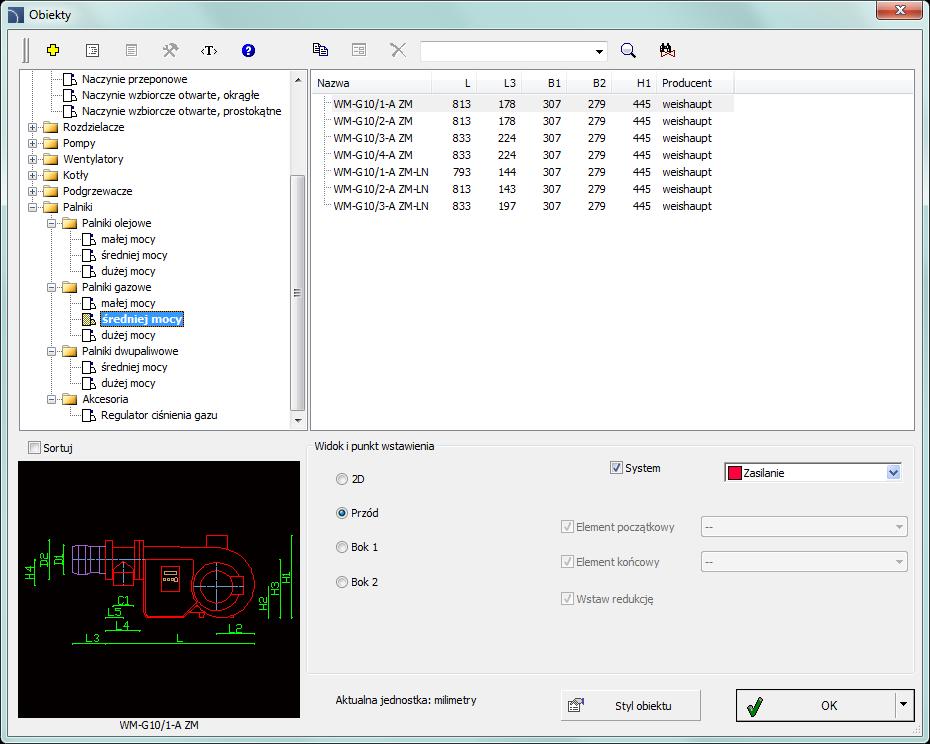Click the list view icon next to the yellow plus

click(93, 50)
